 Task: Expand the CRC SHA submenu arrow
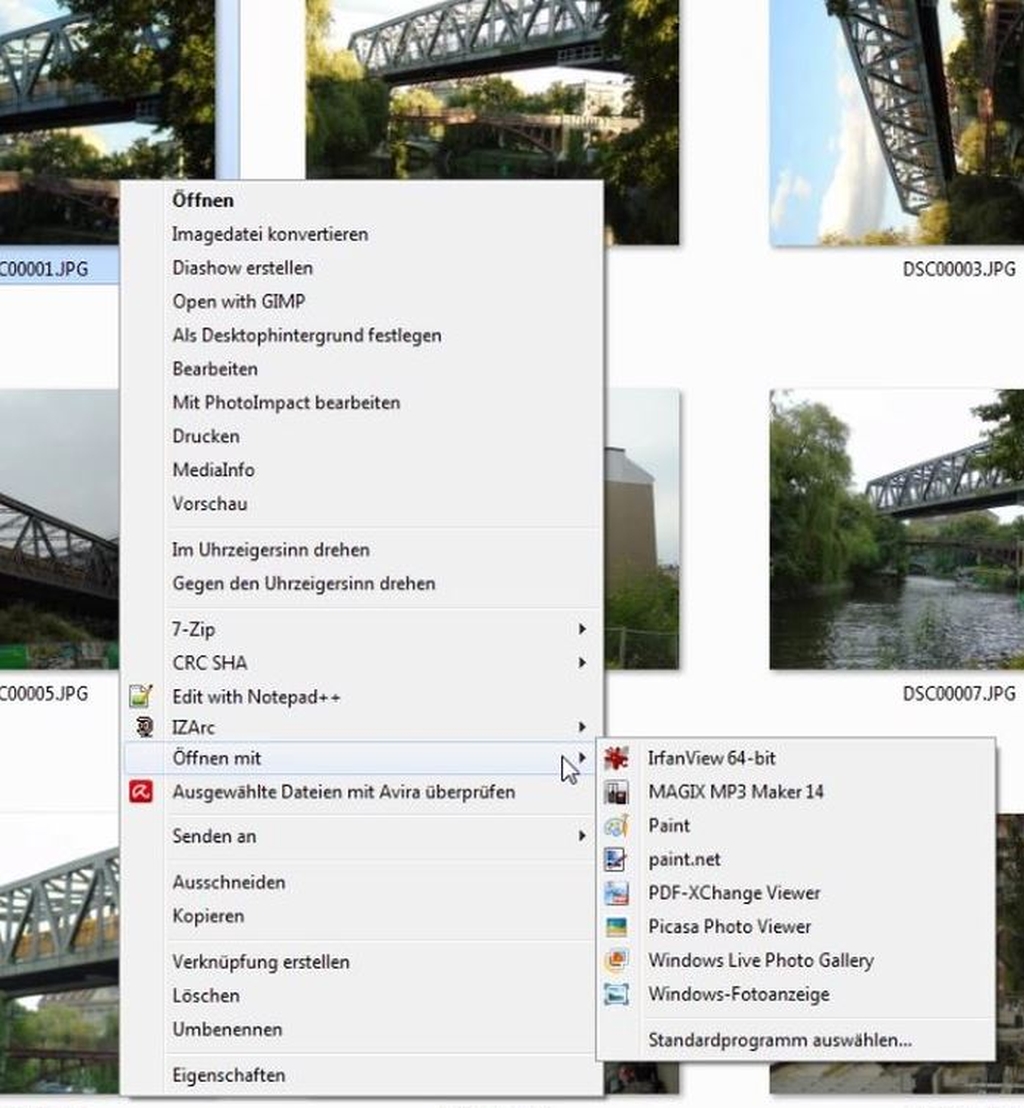pyautogui.click(x=582, y=663)
